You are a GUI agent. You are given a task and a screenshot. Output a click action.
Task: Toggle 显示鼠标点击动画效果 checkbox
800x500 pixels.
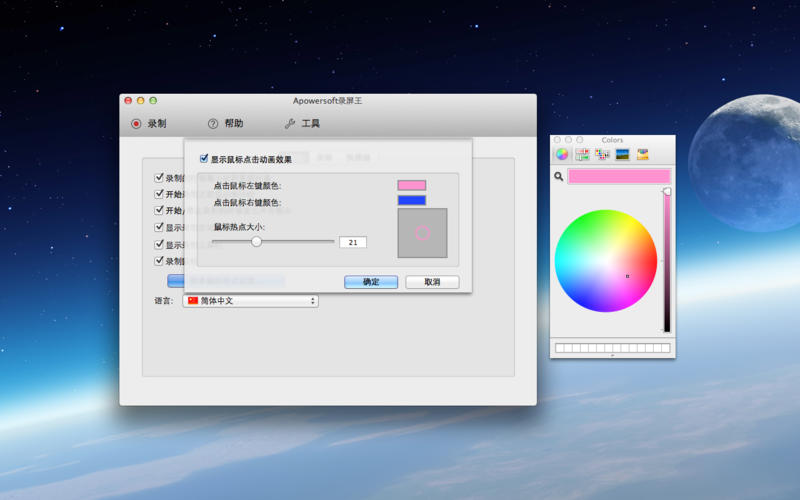205,159
